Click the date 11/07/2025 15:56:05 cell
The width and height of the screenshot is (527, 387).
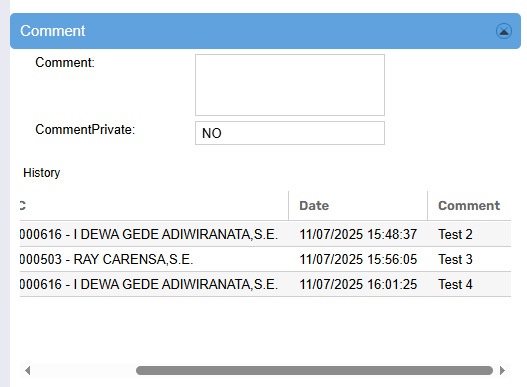(x=358, y=259)
